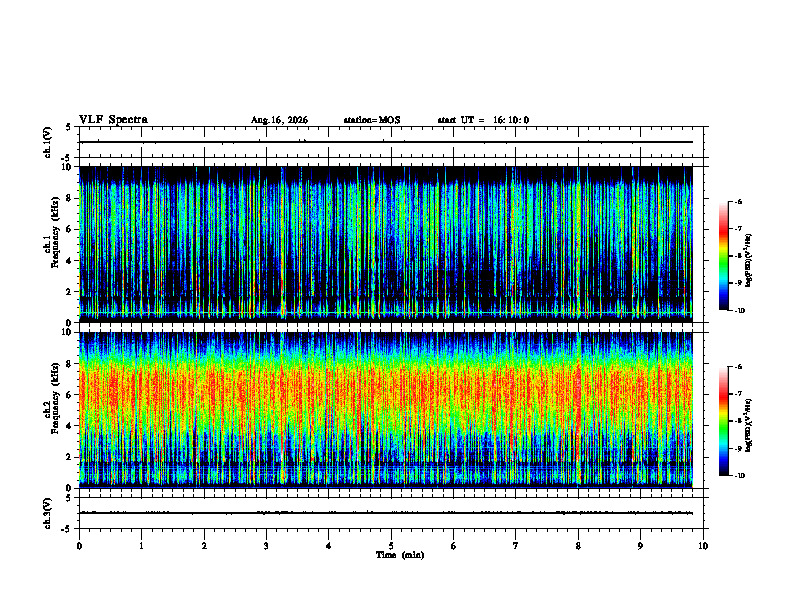Click the ch.3 voltage trace line panel
Image resolution: width=792 pixels, height=612 pixels.
[x=391, y=513]
